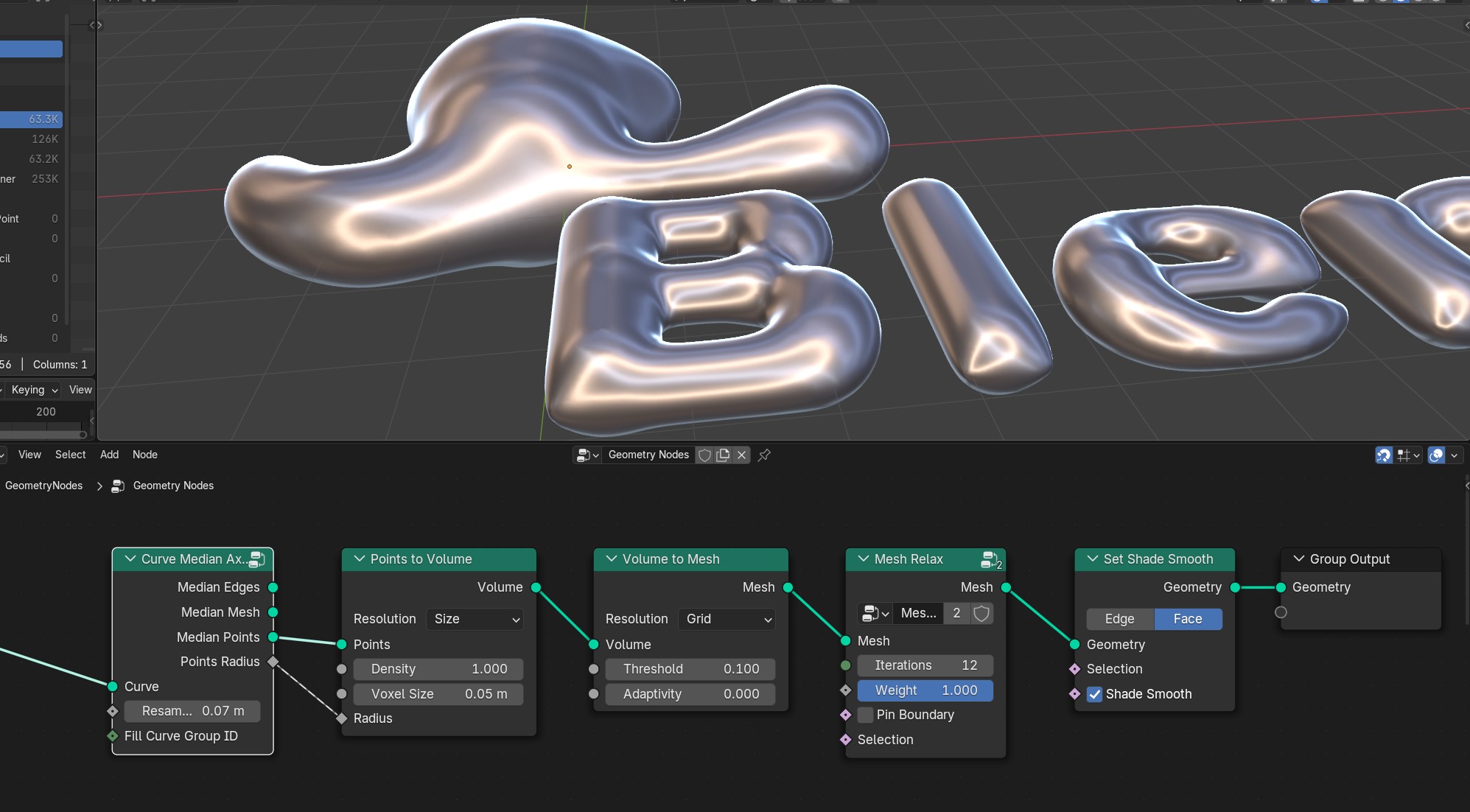
Task: Click the Mesh output socket on Mesh Relax
Action: click(x=1007, y=587)
